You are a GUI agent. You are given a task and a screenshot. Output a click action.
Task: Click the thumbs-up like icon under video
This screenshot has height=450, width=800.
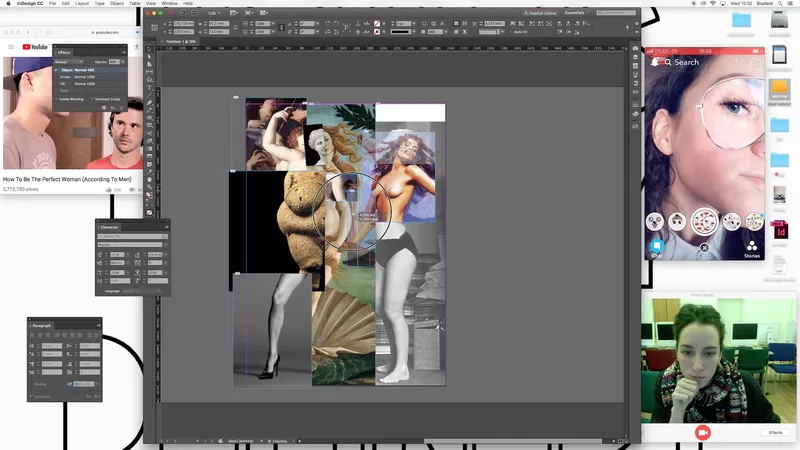point(109,189)
